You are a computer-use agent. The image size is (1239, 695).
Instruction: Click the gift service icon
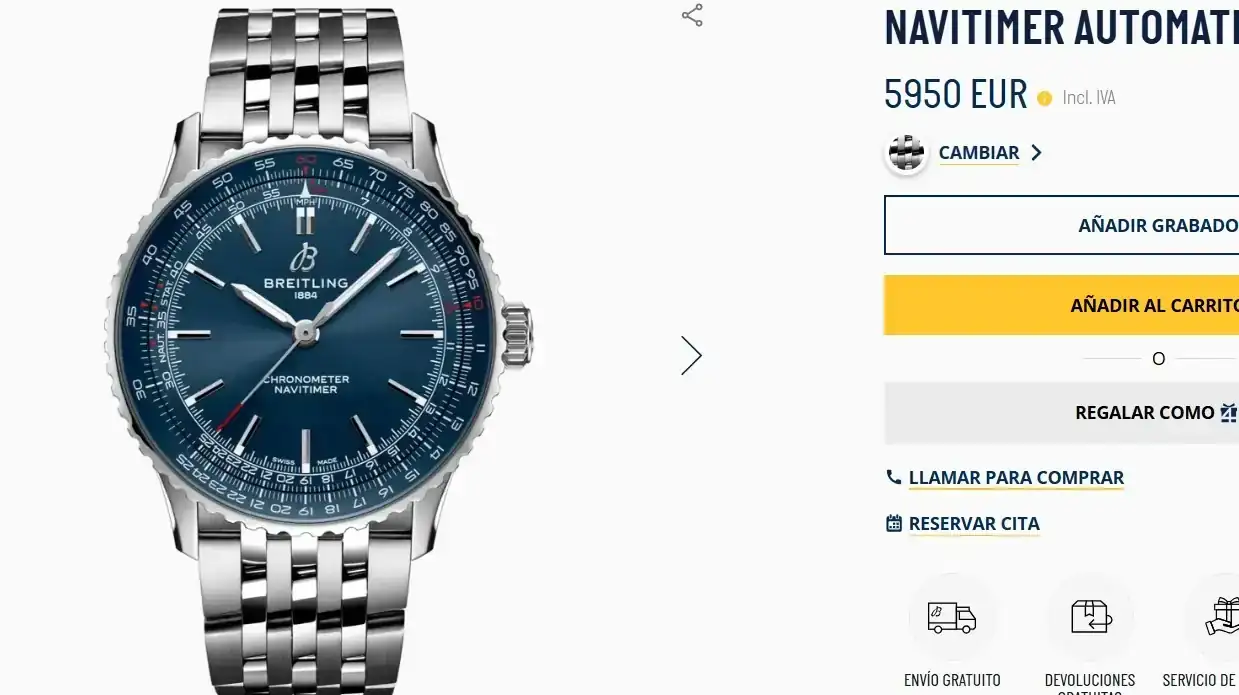tap(1220, 617)
